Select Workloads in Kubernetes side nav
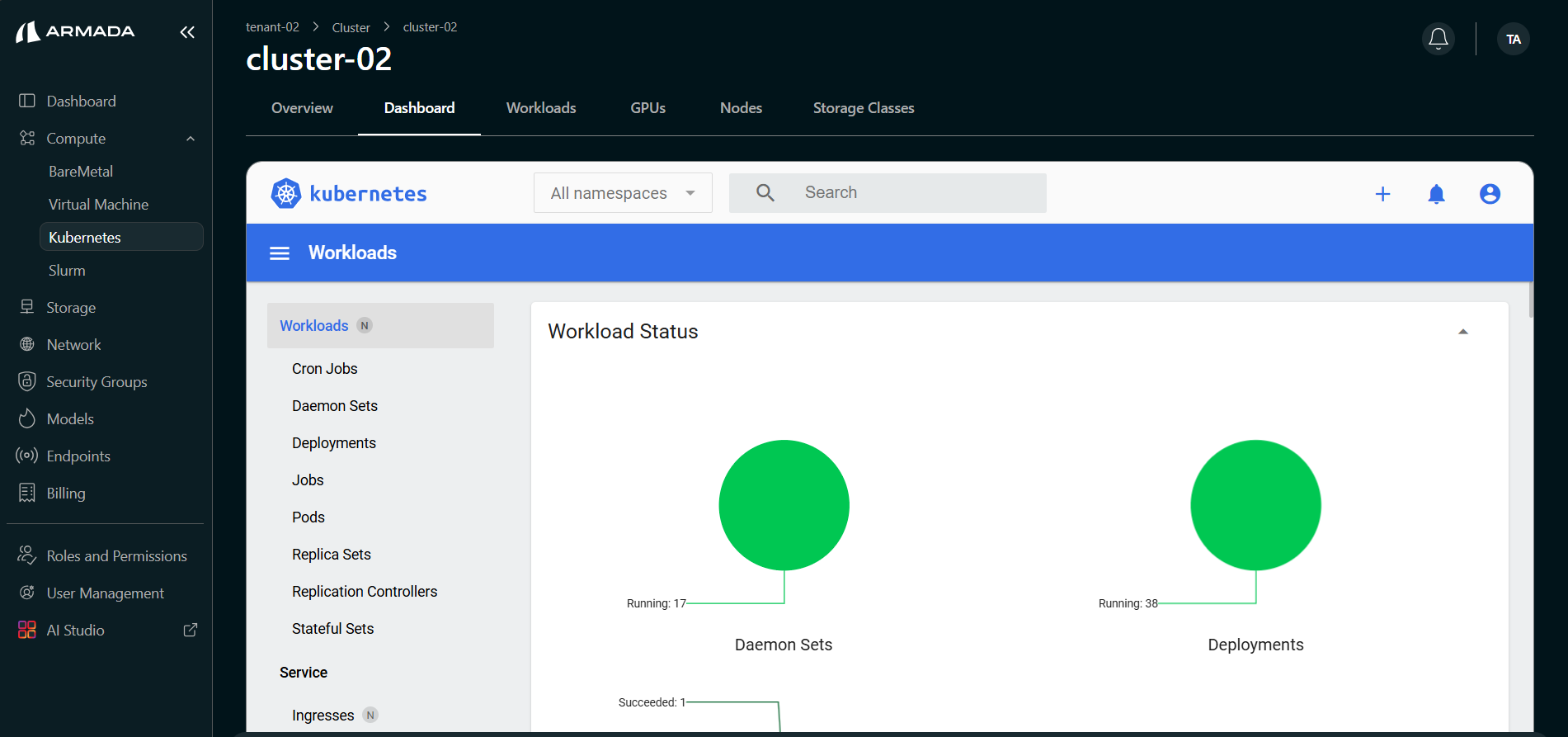This screenshot has height=737, width=1568. pyautogui.click(x=380, y=325)
